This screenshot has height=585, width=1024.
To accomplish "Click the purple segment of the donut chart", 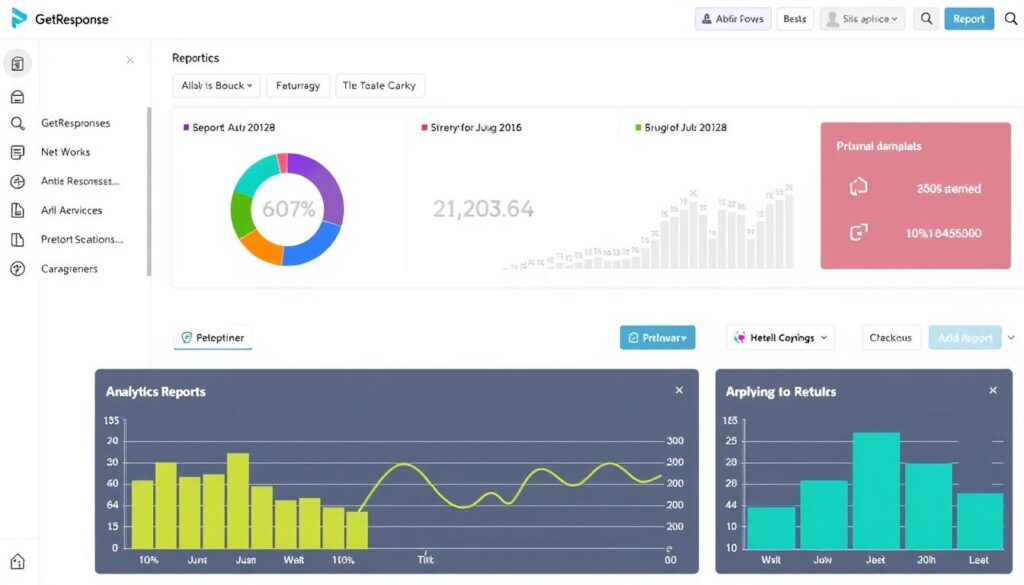I will pyautogui.click(x=318, y=185).
